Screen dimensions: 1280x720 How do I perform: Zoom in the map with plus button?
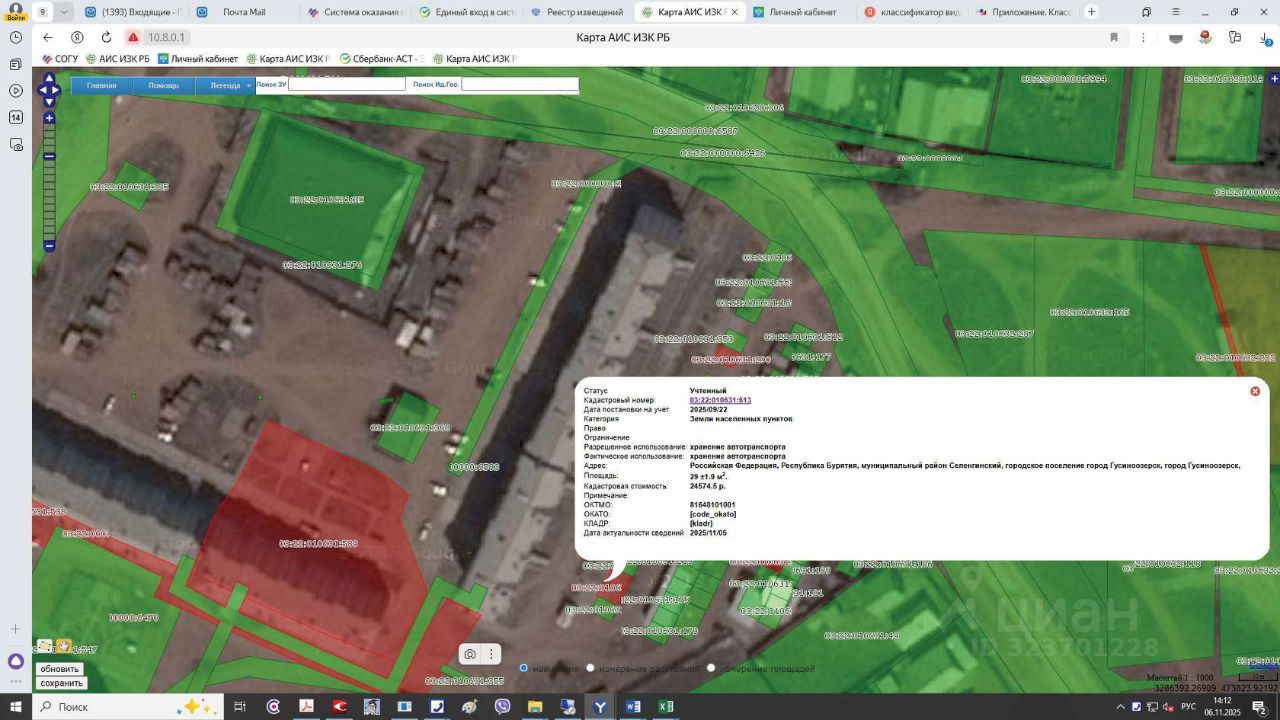(49, 118)
